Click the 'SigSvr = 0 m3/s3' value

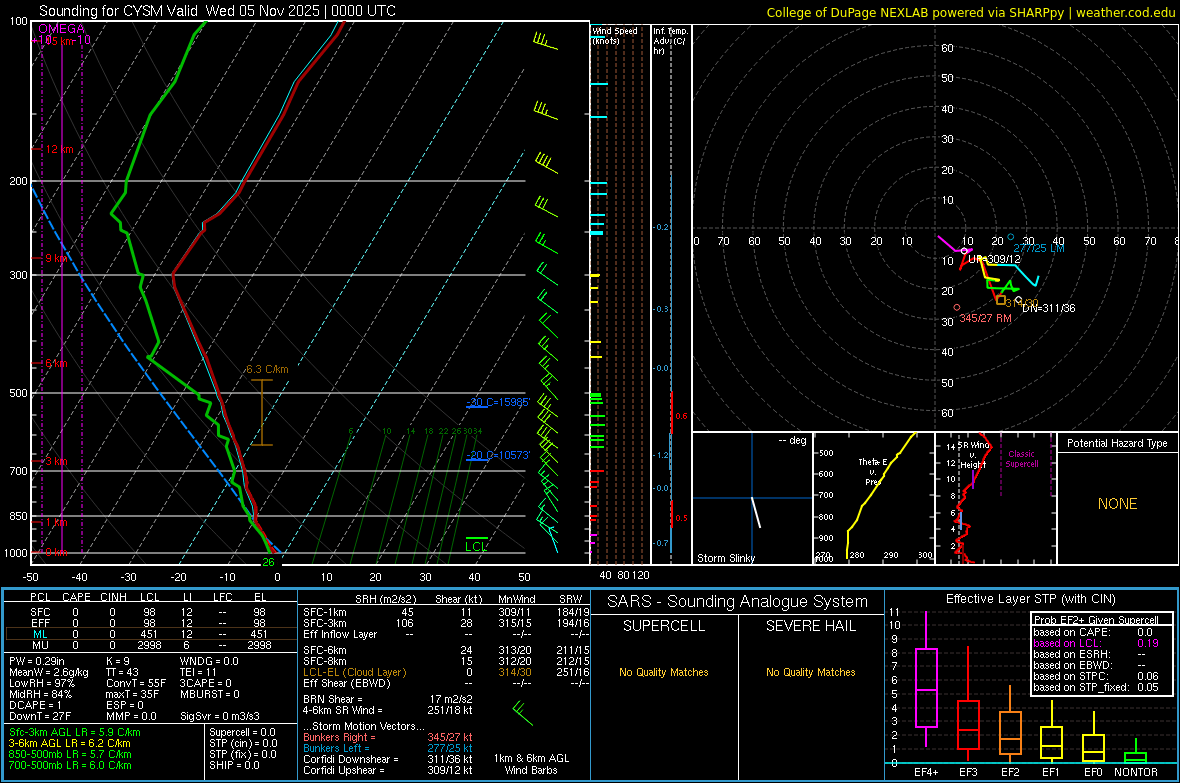tap(220, 716)
